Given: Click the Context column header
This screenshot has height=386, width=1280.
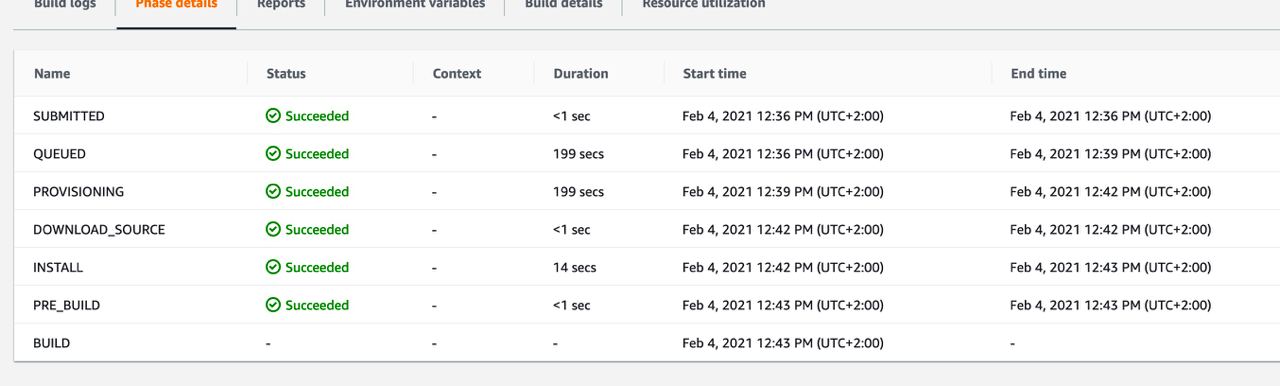Looking at the screenshot, I should [x=457, y=74].
